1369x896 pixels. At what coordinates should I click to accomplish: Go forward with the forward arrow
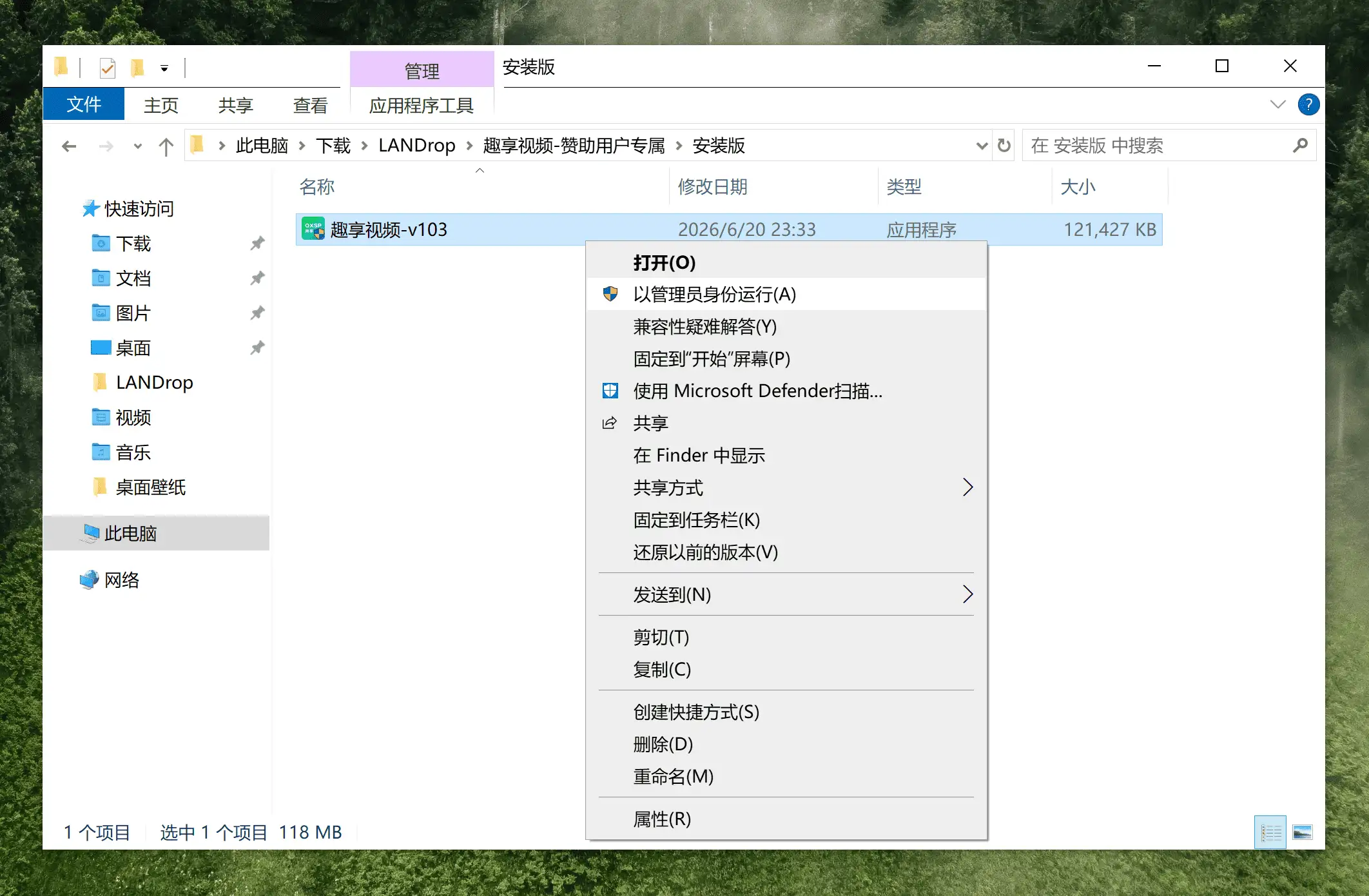(x=106, y=146)
